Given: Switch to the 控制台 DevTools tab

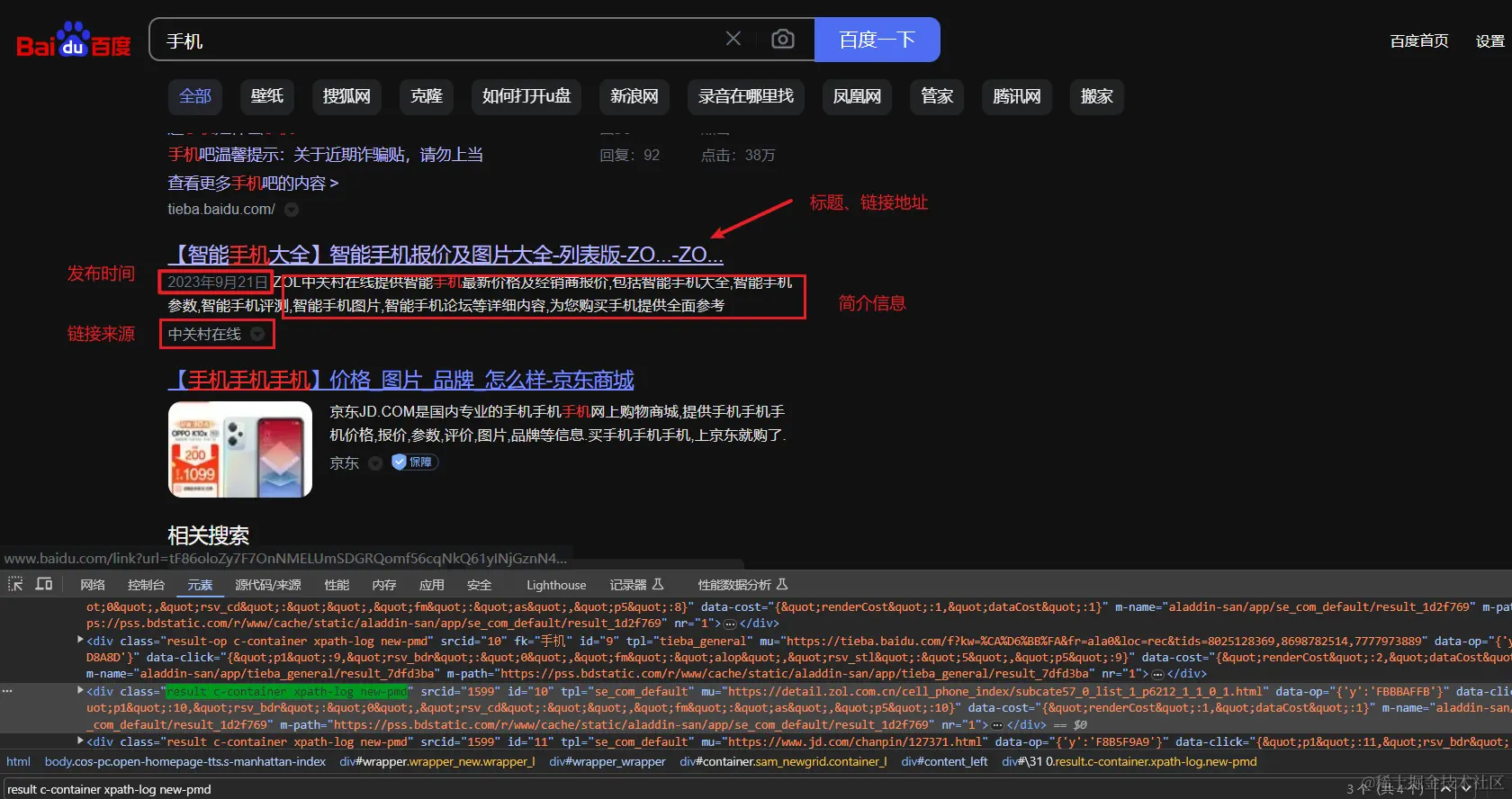Looking at the screenshot, I should coord(146,585).
